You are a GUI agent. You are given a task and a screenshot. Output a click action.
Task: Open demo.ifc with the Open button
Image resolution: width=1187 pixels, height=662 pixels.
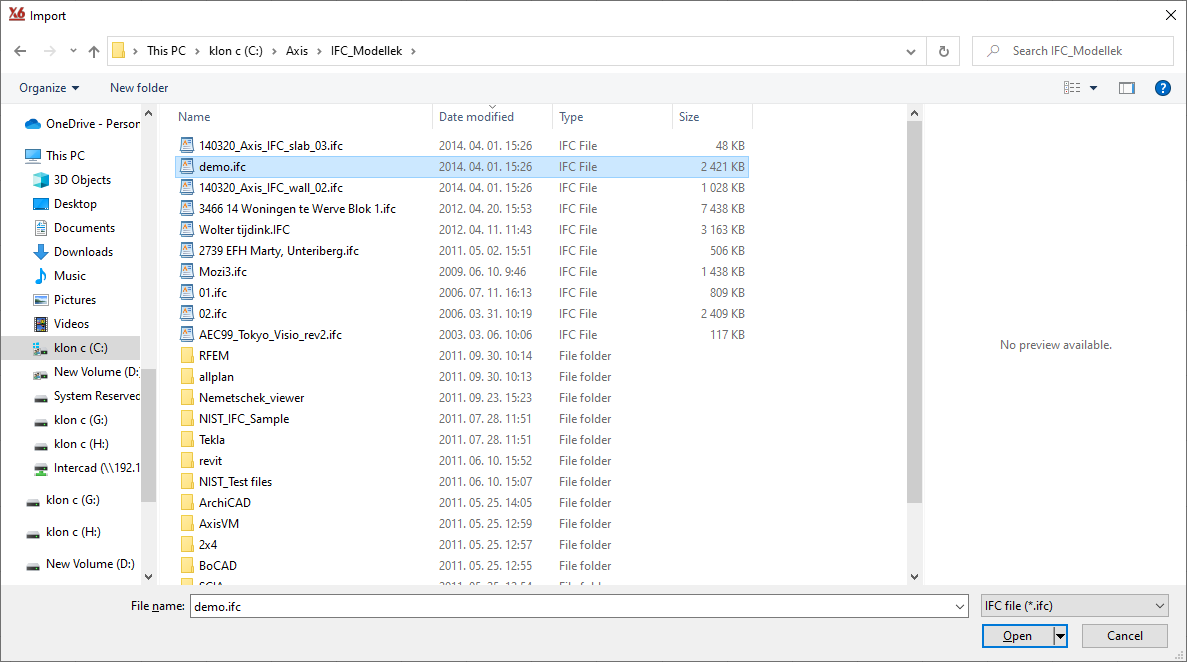[1017, 635]
